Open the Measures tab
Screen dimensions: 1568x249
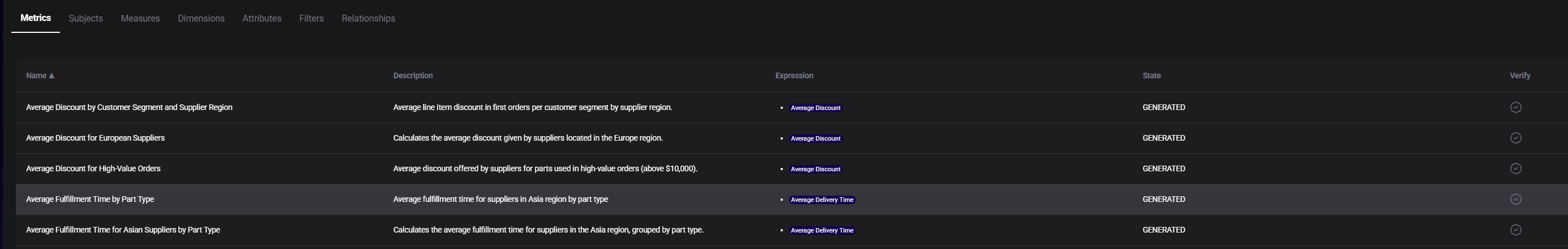[x=140, y=18]
